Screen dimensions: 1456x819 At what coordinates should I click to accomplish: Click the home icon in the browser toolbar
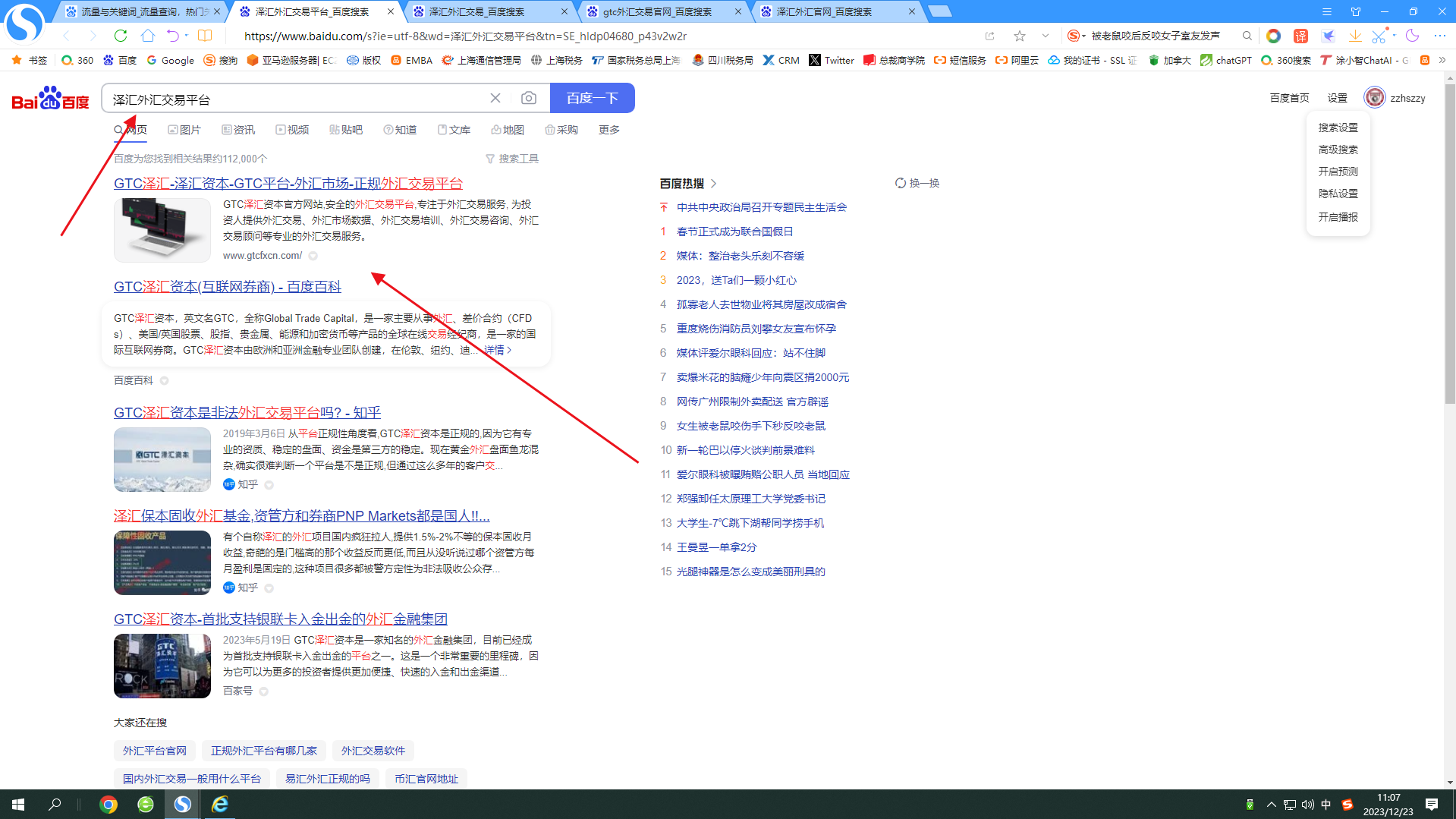point(148,36)
